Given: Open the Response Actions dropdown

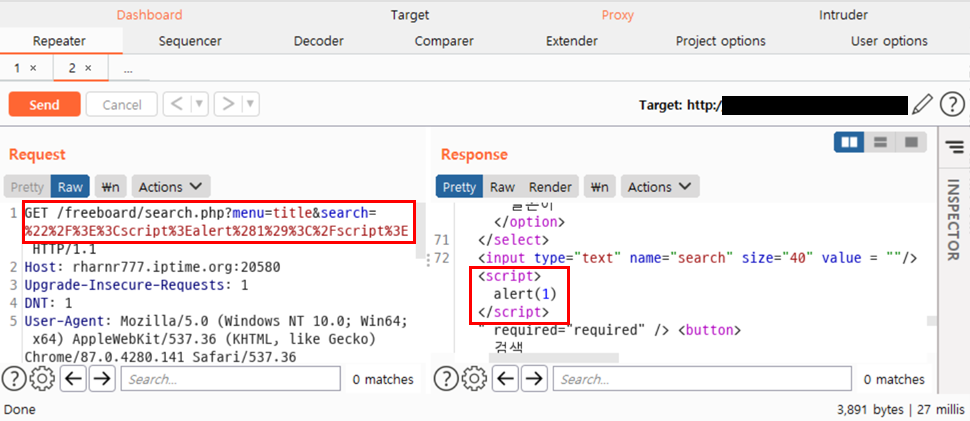Looking at the screenshot, I should 659,187.
